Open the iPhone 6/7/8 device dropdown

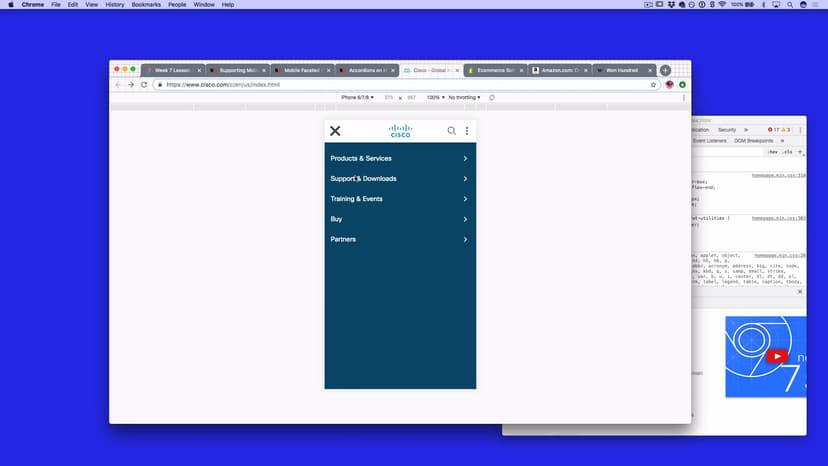(x=358, y=98)
